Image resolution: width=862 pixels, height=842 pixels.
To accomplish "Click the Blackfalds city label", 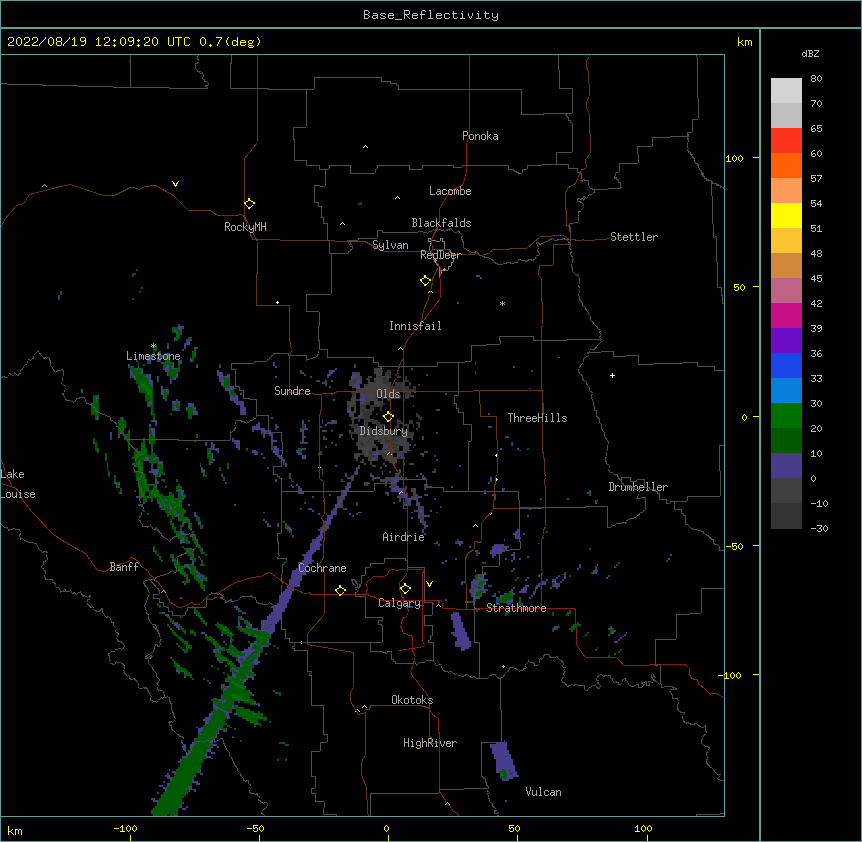I will pyautogui.click(x=441, y=223).
